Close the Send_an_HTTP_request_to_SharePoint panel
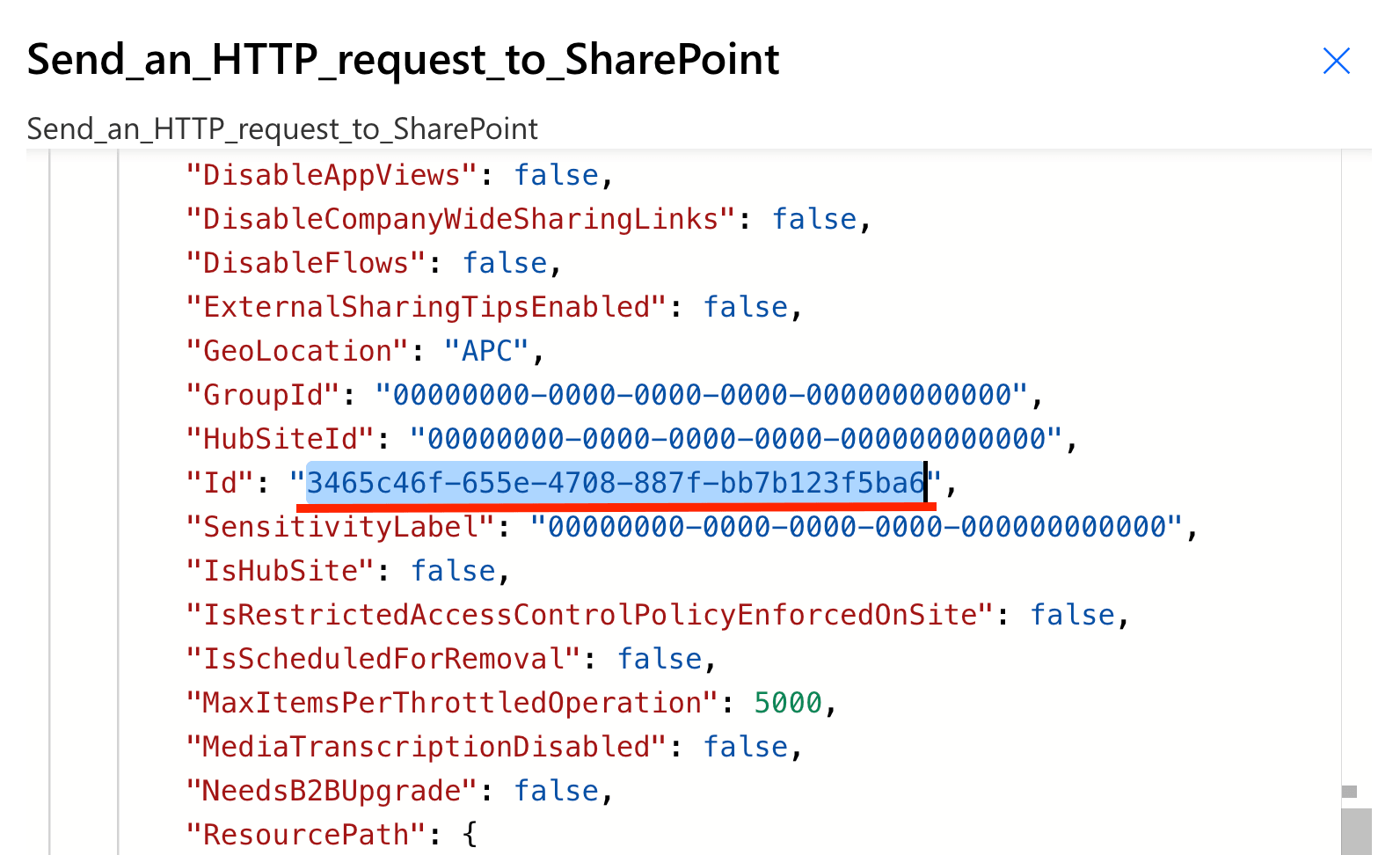Viewport: 1400px width, 855px height. point(1336,61)
